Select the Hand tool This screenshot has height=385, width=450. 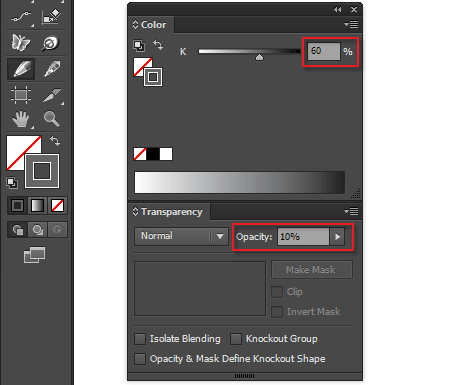coord(21,119)
